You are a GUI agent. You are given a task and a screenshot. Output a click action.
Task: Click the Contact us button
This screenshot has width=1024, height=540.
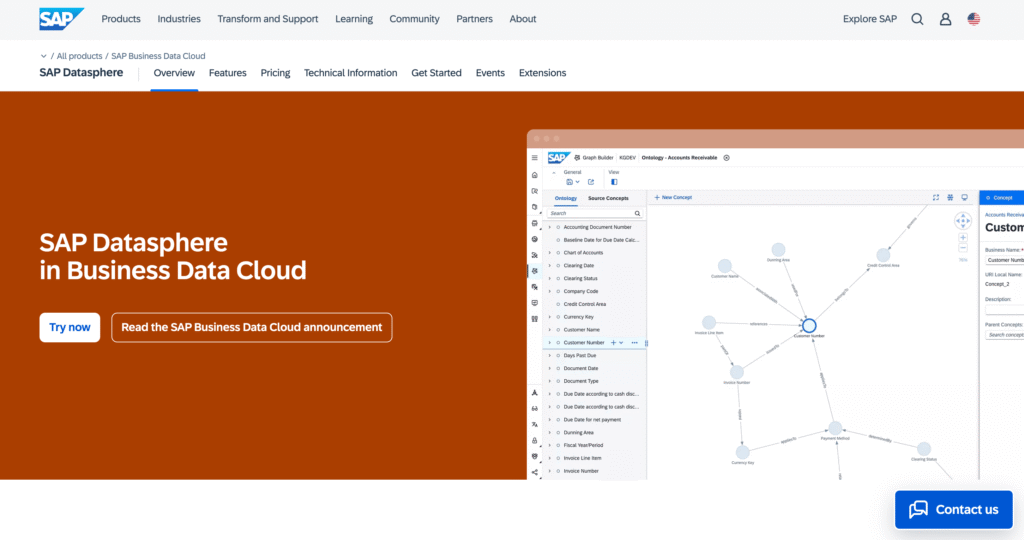coord(953,509)
